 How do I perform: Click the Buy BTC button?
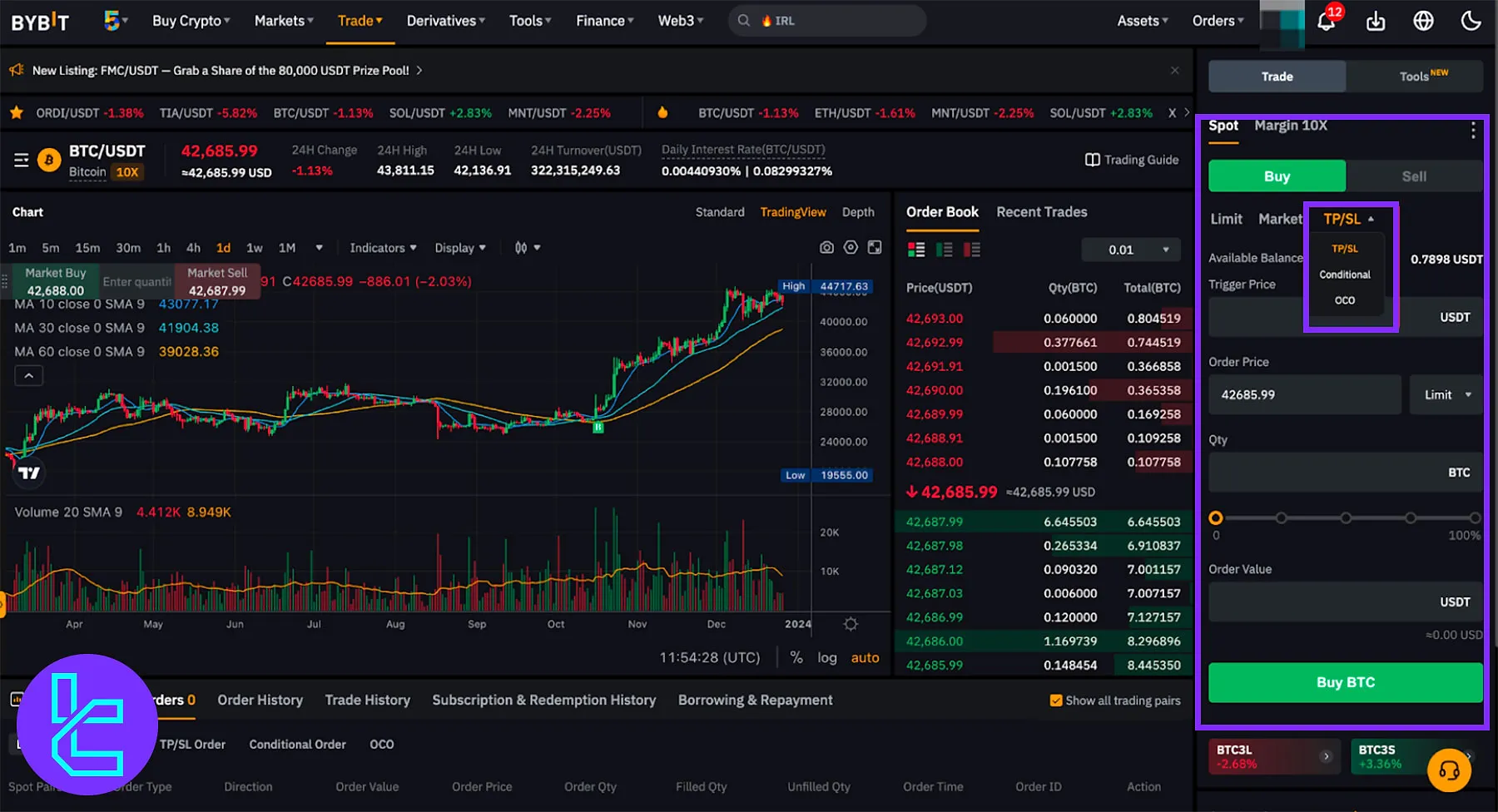[x=1346, y=682]
